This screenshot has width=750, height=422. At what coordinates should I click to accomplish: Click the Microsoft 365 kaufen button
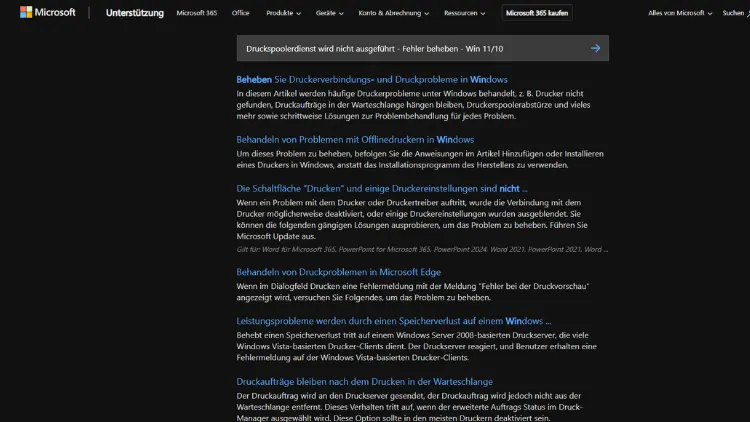pyautogui.click(x=537, y=13)
